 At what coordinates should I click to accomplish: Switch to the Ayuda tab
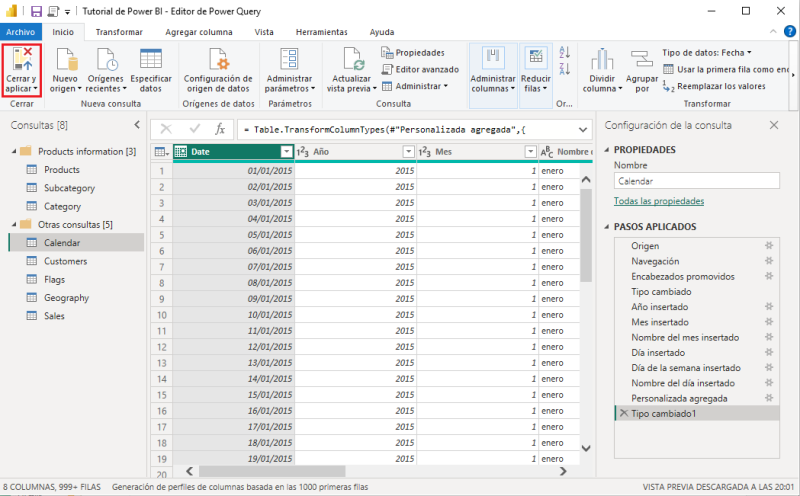(382, 32)
